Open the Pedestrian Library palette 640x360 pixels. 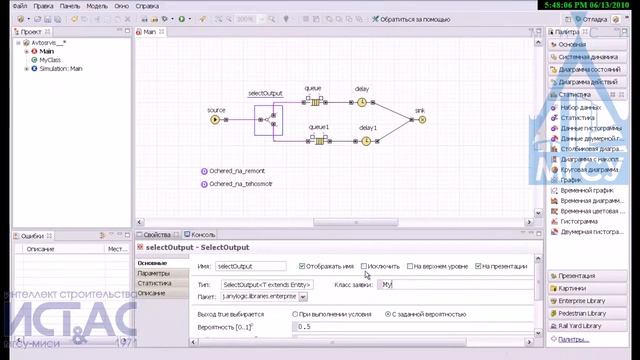coord(587,313)
